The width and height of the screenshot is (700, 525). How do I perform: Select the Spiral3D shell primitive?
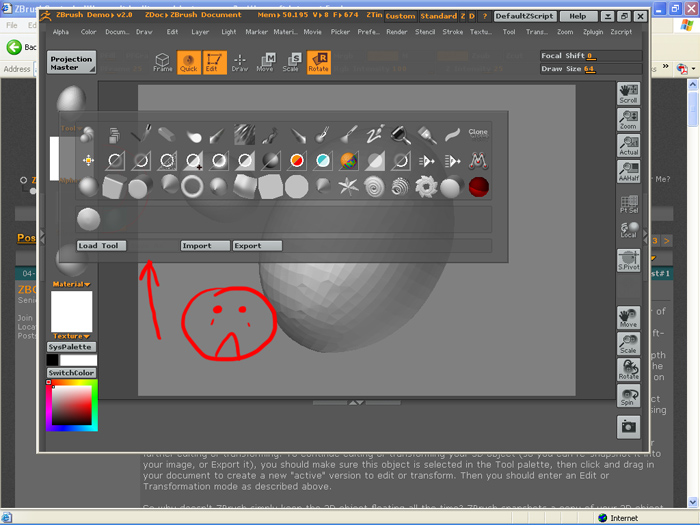(374, 187)
